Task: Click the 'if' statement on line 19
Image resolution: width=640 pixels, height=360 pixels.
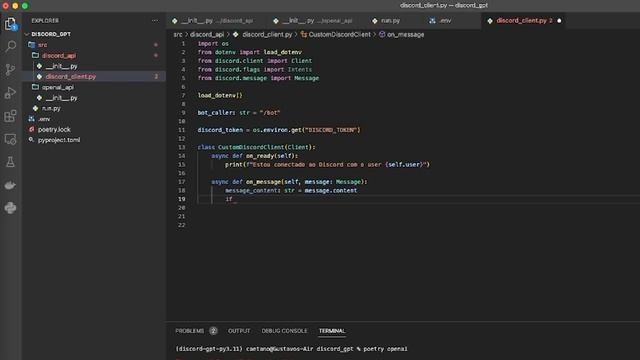Action: [x=229, y=199]
